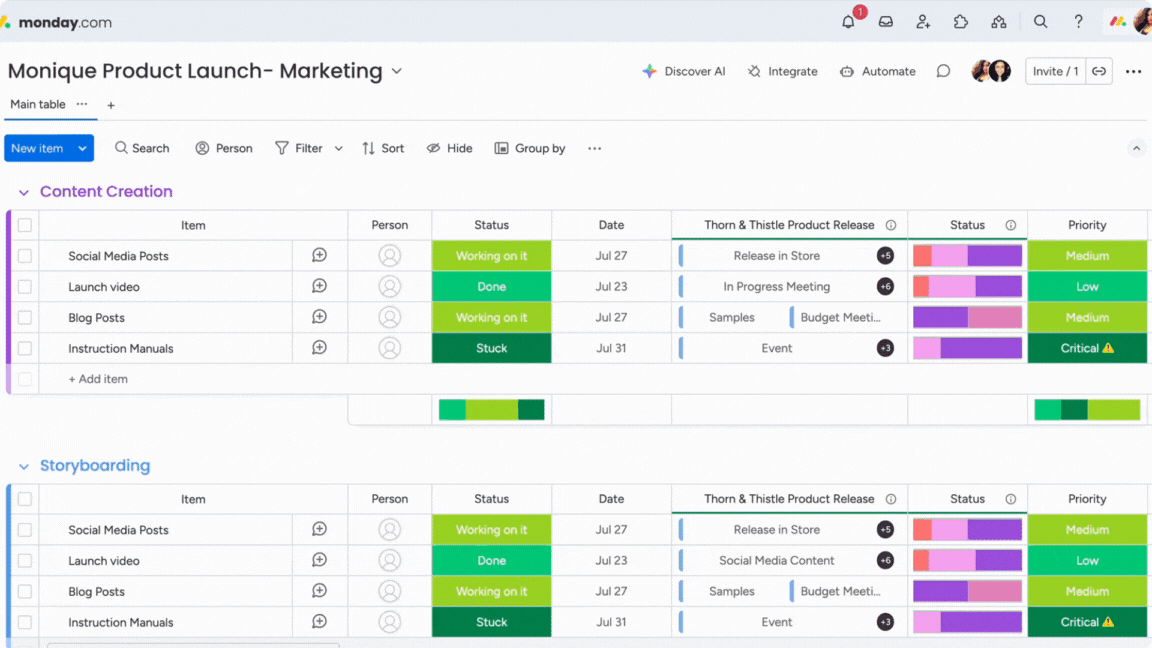The width and height of the screenshot is (1152, 648).
Task: Check Content Creation Blog Posts row
Action: tap(25, 317)
